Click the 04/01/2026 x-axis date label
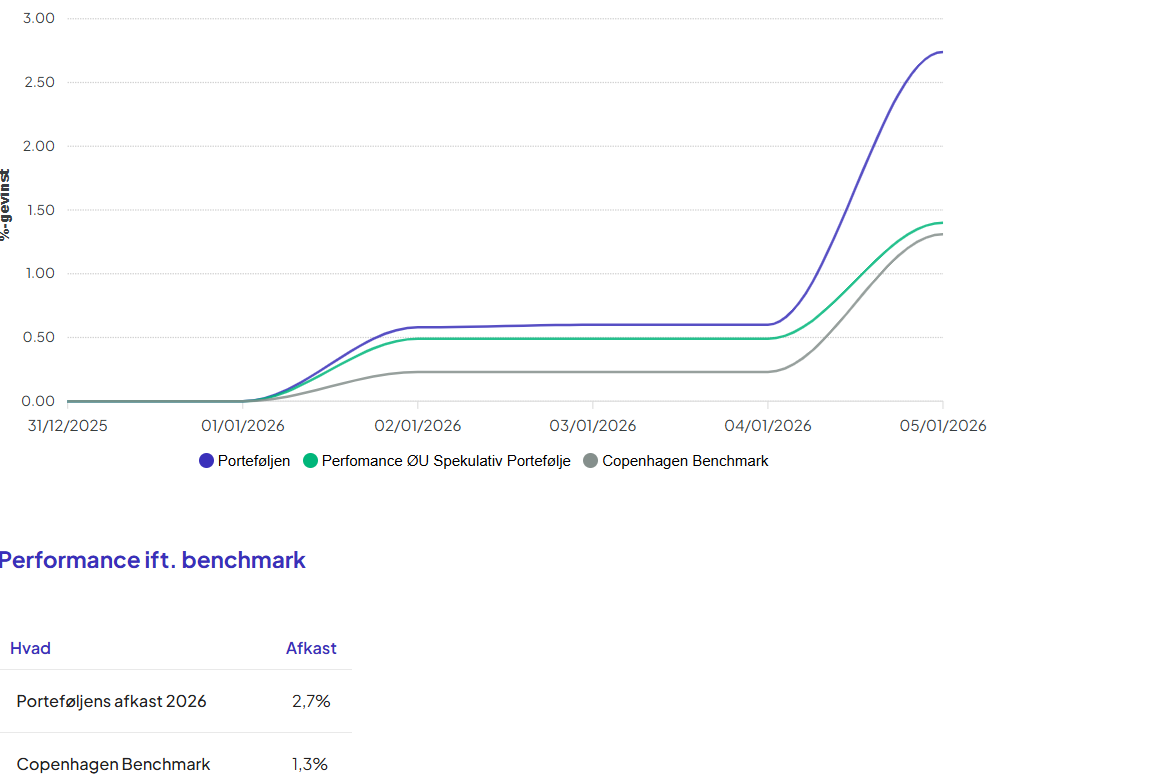The width and height of the screenshot is (1152, 777). tap(768, 425)
